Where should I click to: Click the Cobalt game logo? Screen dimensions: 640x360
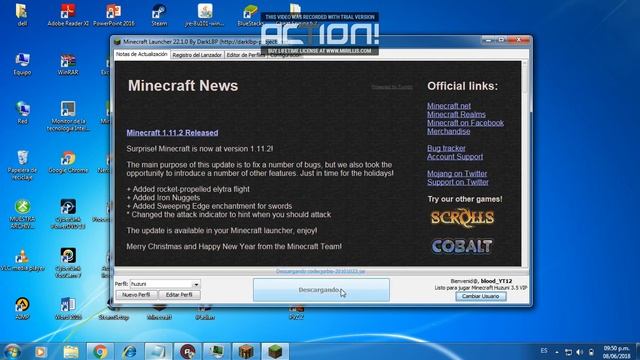point(462,246)
